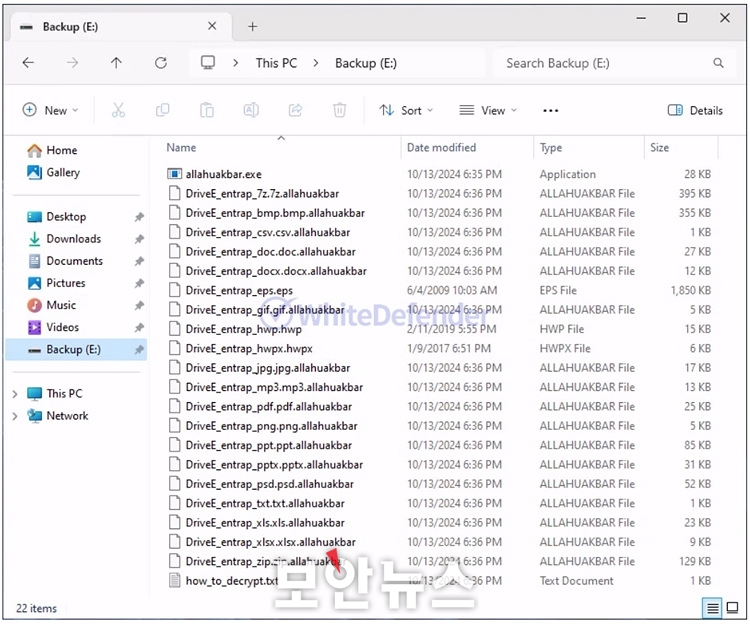Viewport: 750px width, 624px height.
Task: Refresh the current folder view
Action: (160, 63)
